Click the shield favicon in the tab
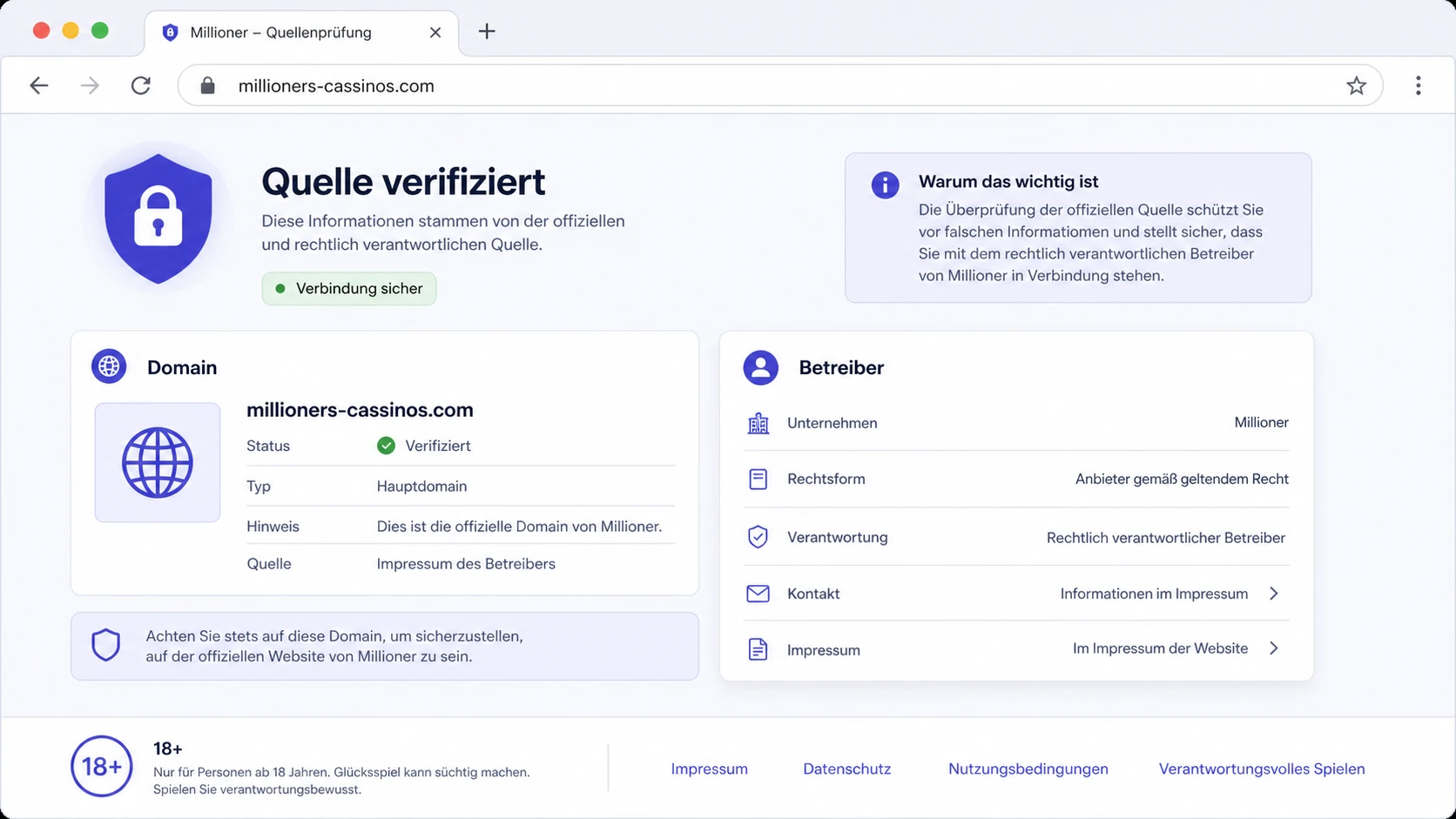1456x819 pixels. tap(171, 32)
